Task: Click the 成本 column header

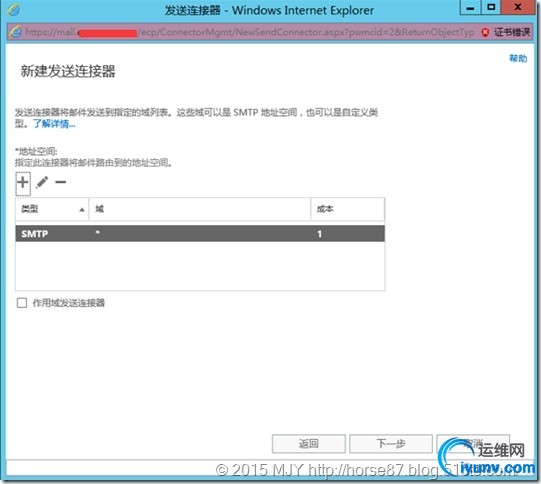Action: click(x=347, y=209)
